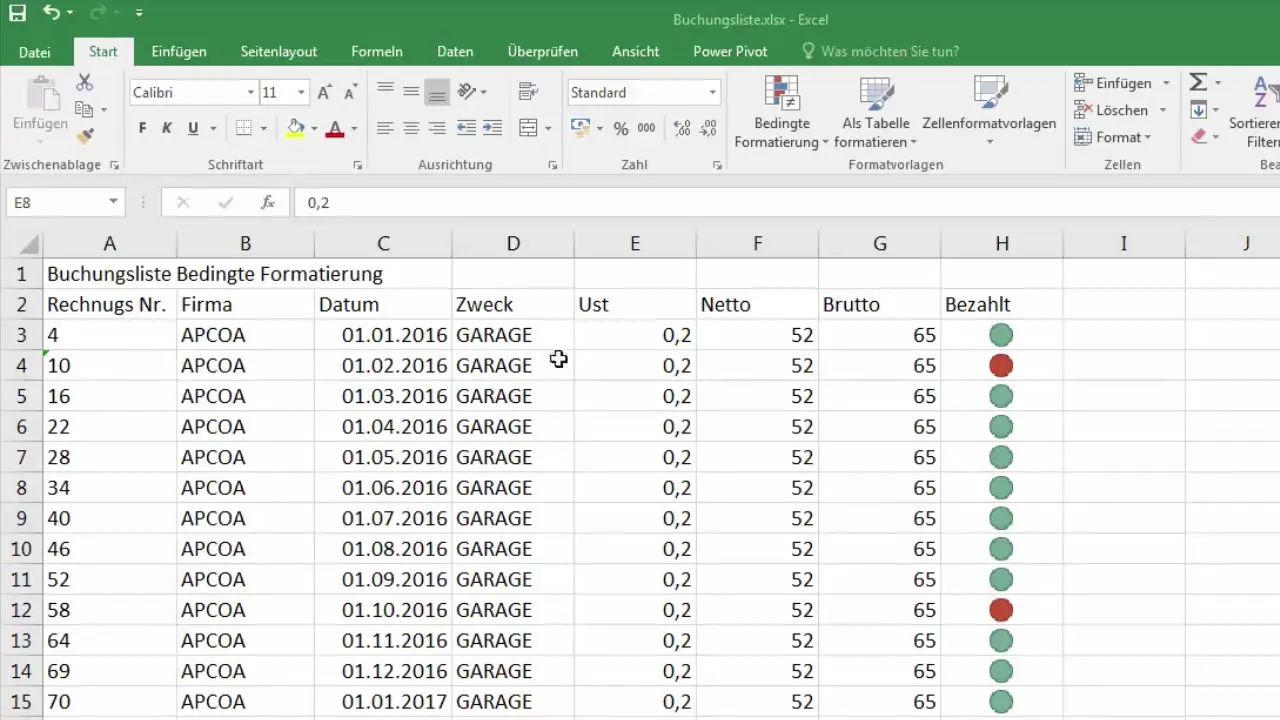Click the decrease indent icon

[x=466, y=128]
